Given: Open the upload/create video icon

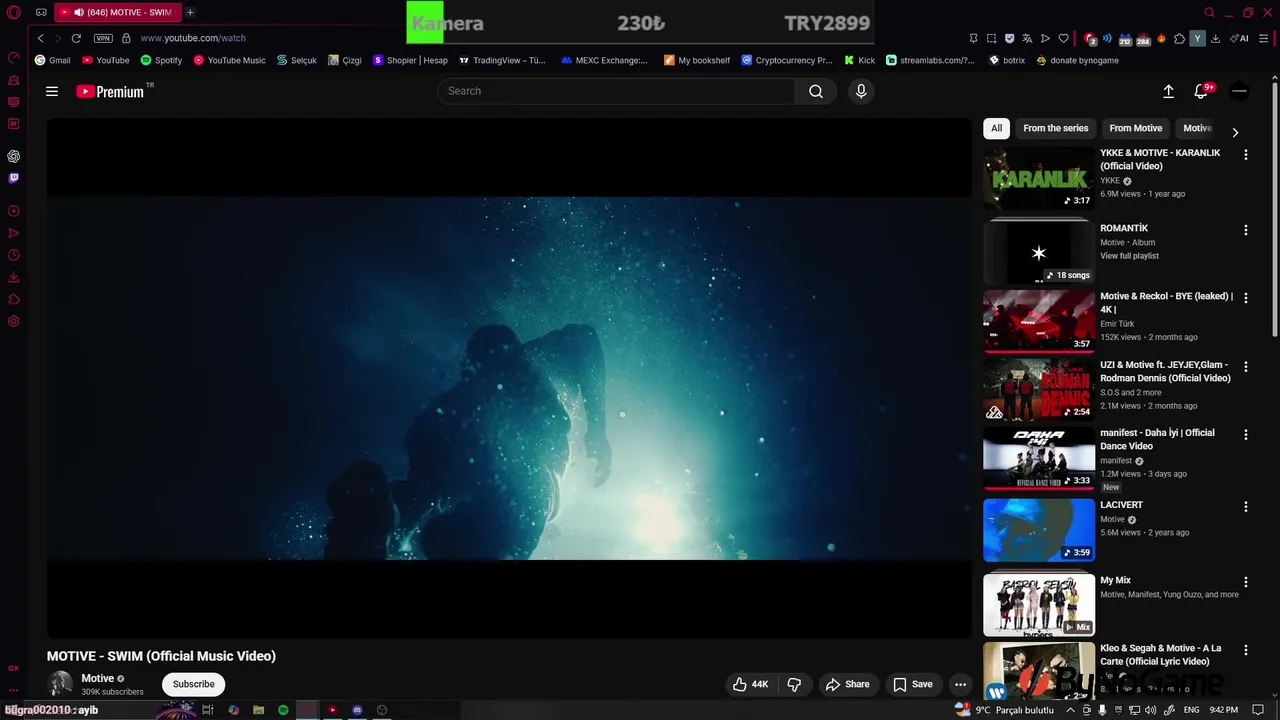Looking at the screenshot, I should (1168, 91).
